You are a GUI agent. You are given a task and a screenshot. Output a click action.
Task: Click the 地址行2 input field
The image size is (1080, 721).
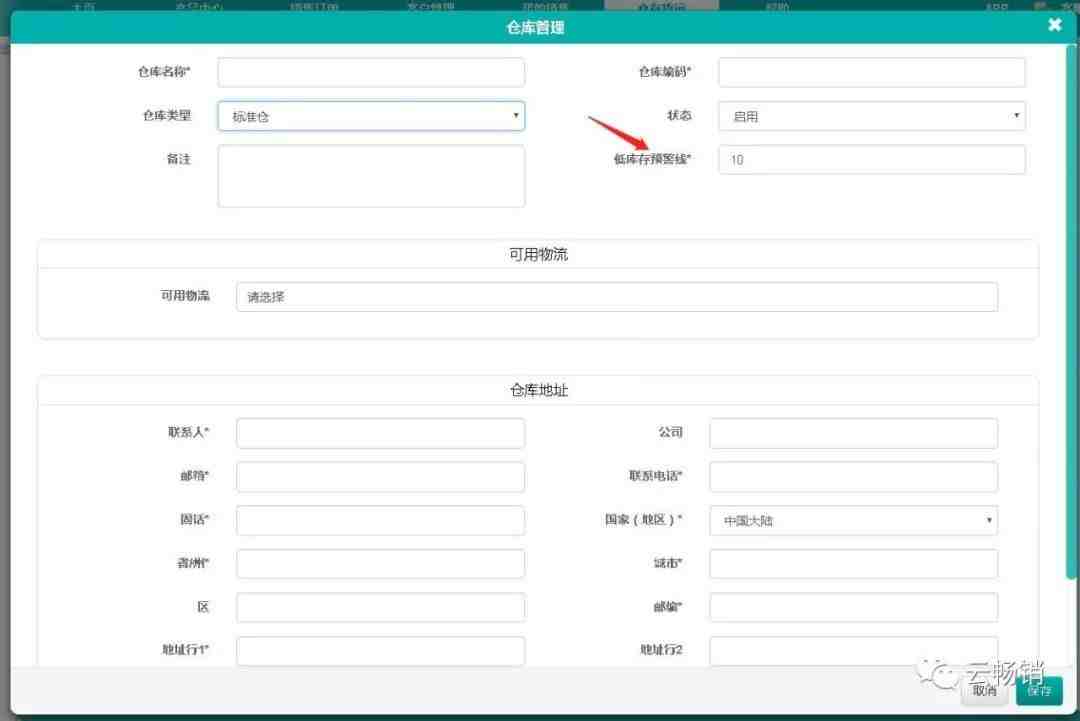pos(853,651)
